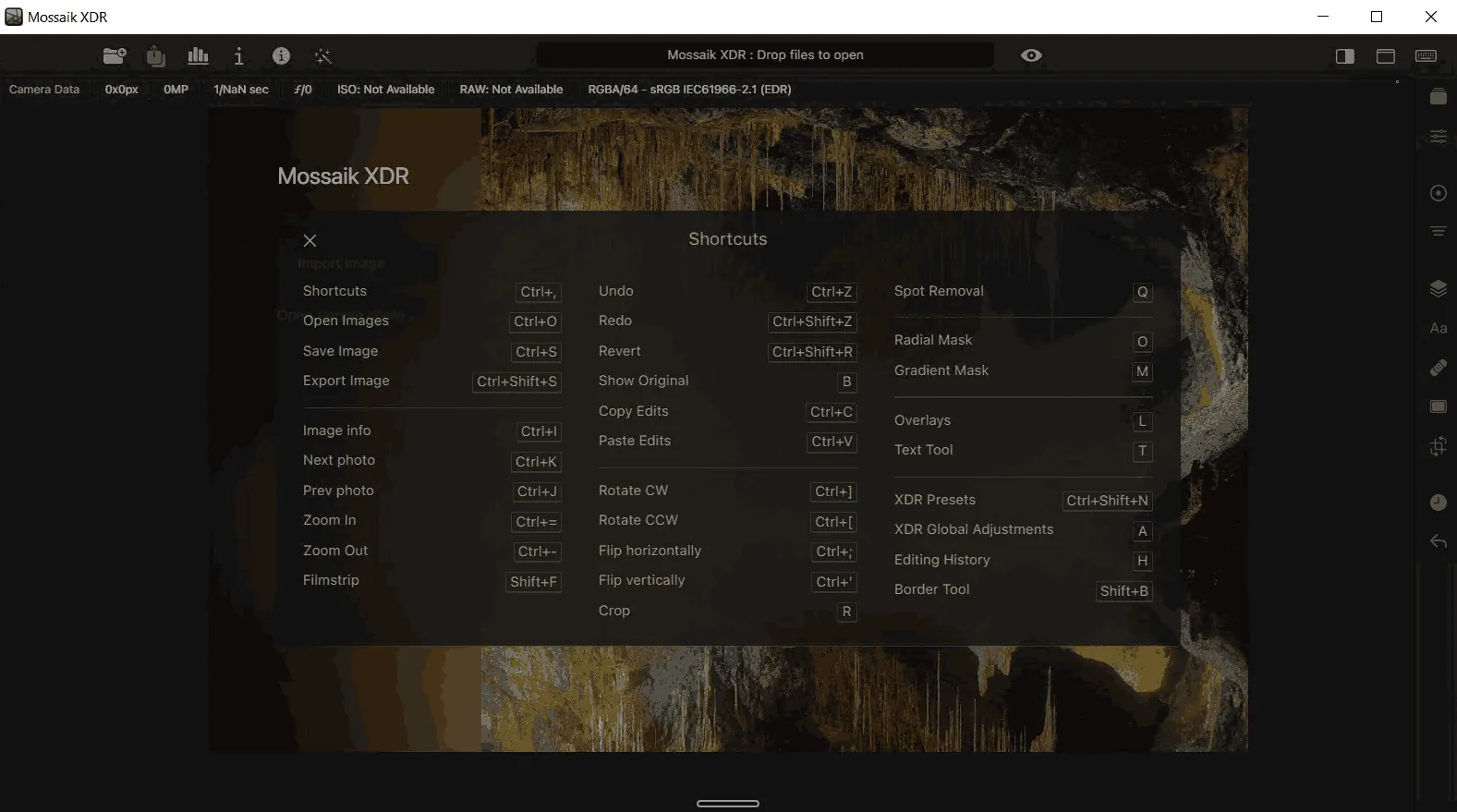This screenshot has width=1457, height=812.
Task: Click the 'XDR Global Adjustments' row label
Action: click(974, 529)
